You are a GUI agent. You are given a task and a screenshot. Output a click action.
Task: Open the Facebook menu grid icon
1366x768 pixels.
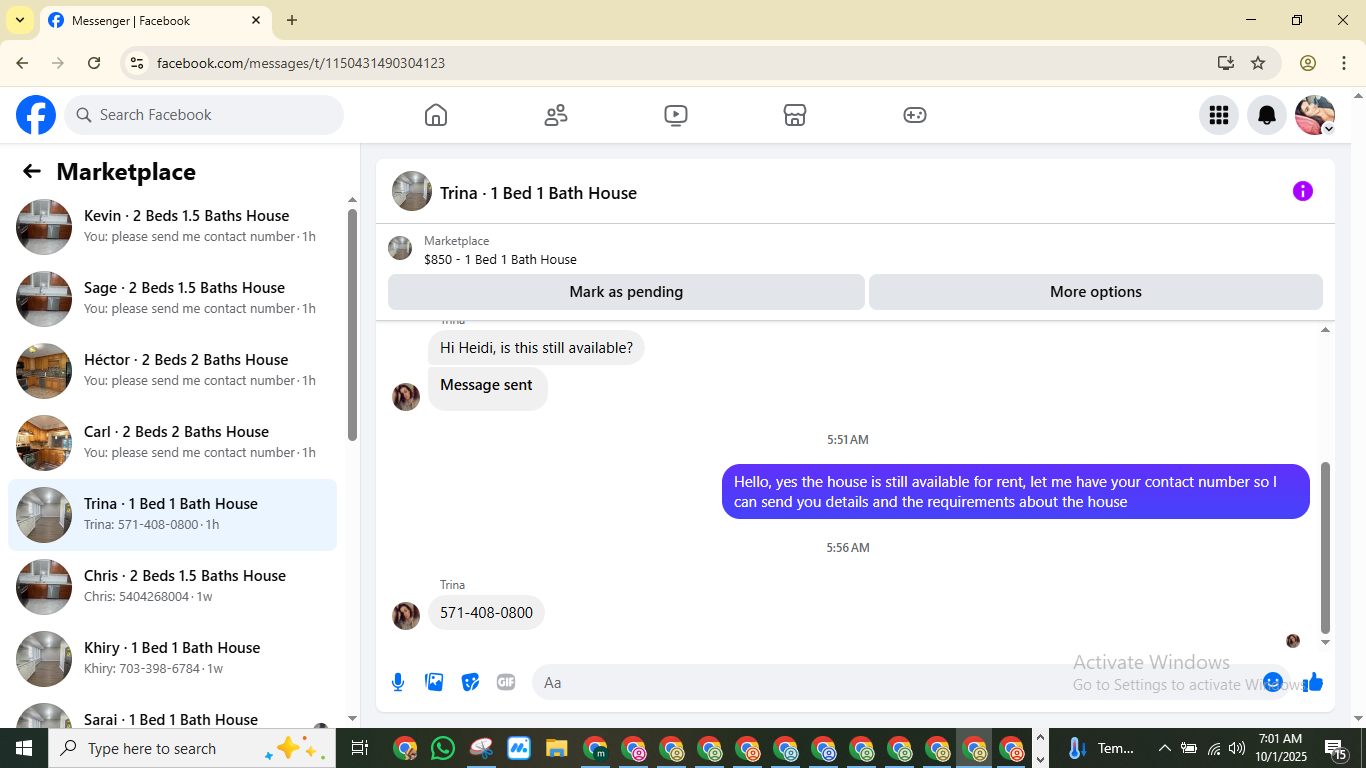tap(1218, 115)
